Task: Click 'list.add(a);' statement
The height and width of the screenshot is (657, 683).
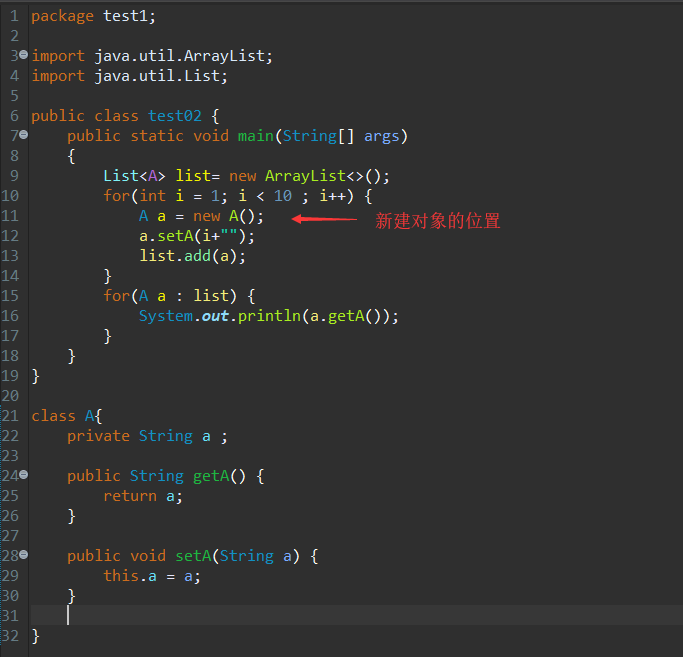Action: (192, 256)
